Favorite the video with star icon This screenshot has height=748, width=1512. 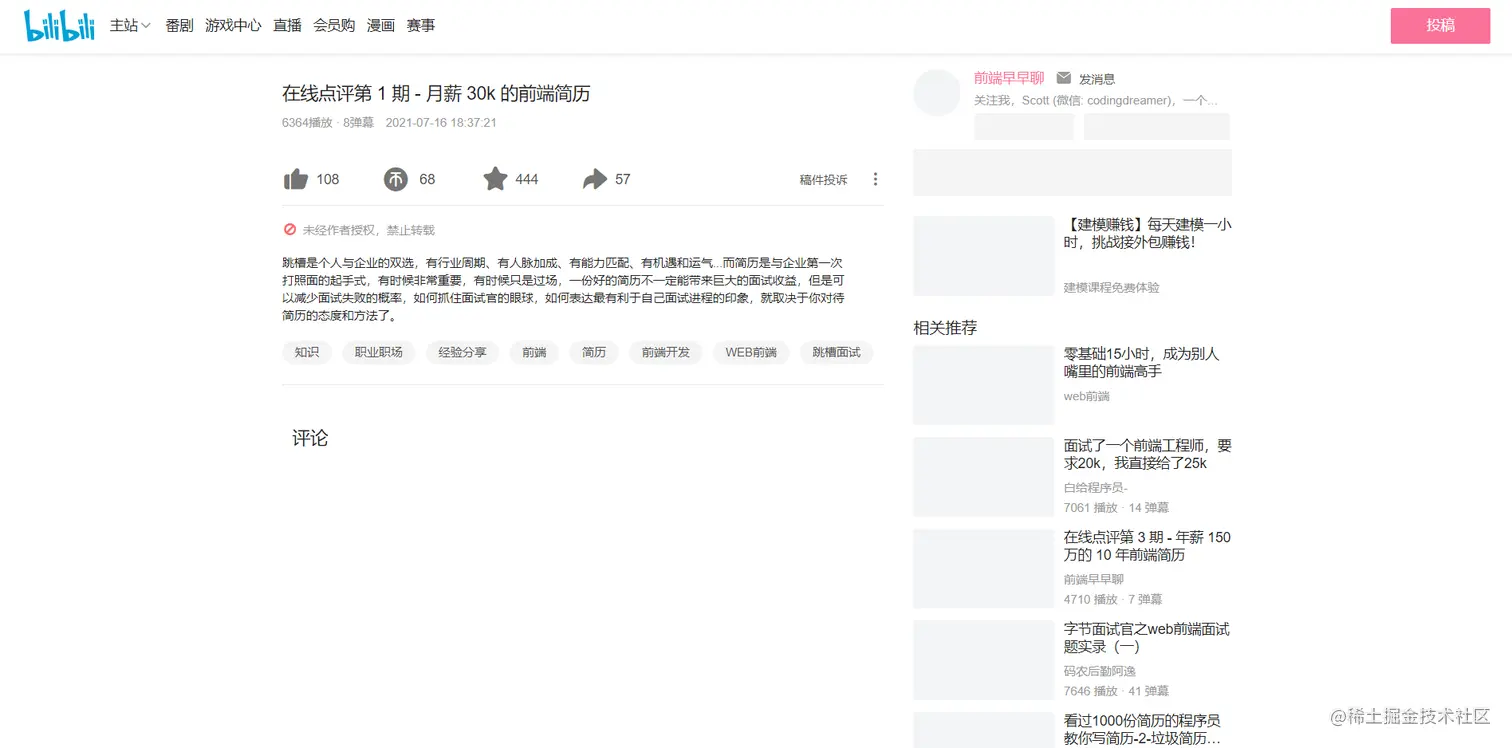[495, 179]
